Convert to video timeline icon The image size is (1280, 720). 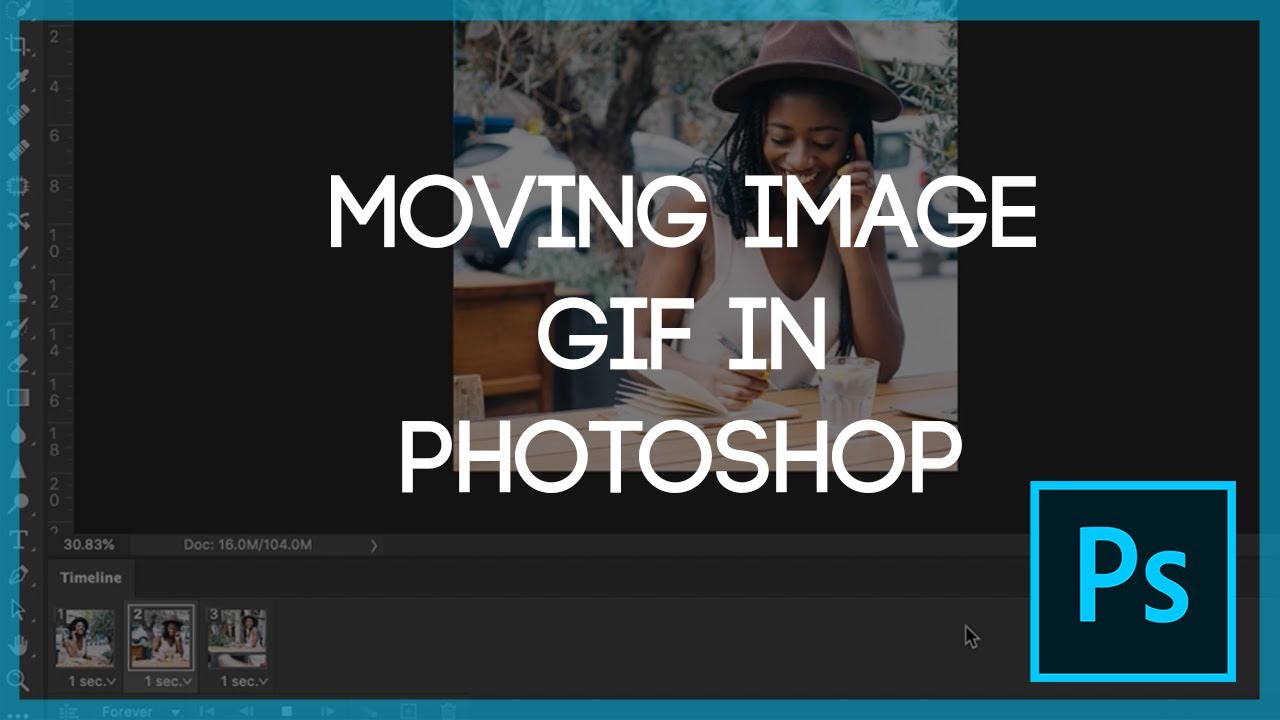click(x=68, y=711)
